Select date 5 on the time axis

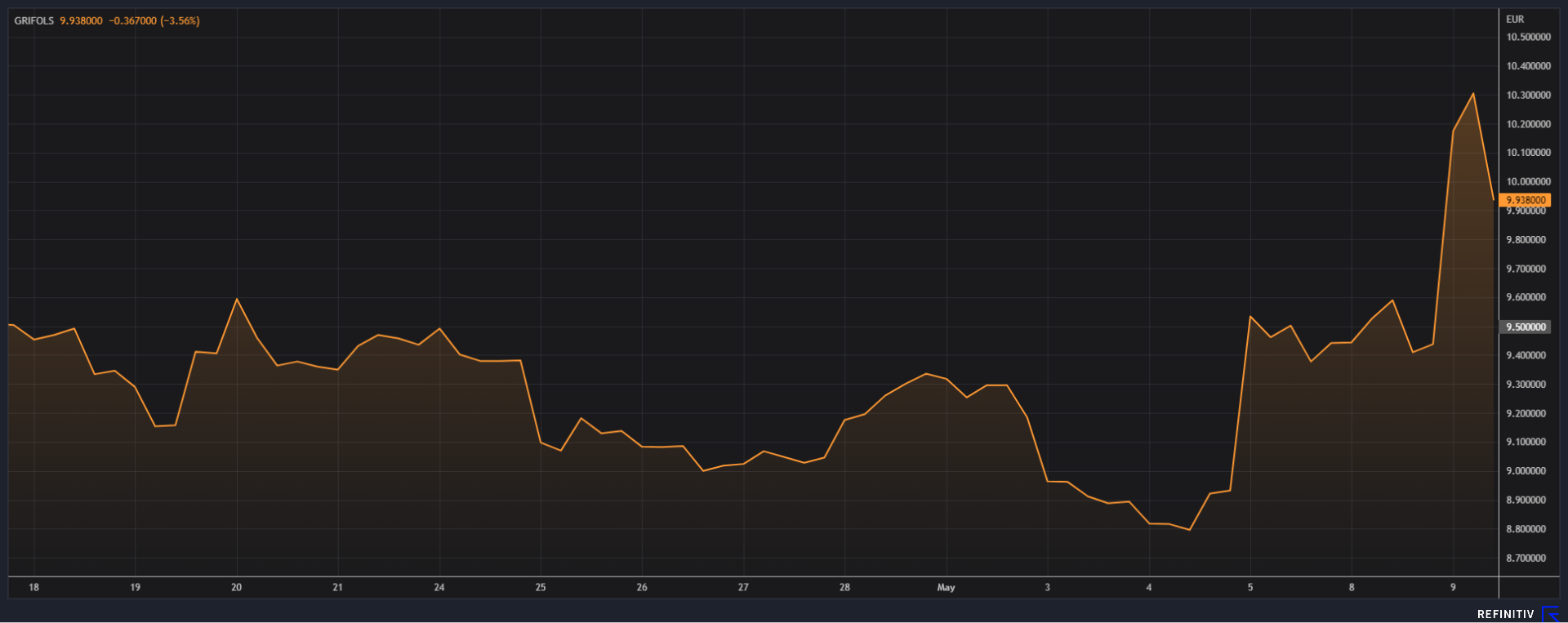coord(1249,587)
